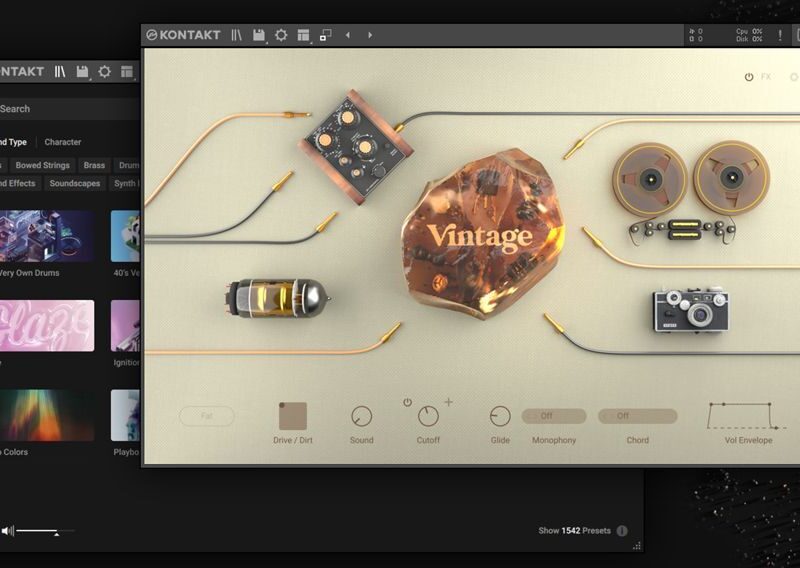Go to next instrument with the right arrow
The height and width of the screenshot is (568, 800).
tap(370, 35)
